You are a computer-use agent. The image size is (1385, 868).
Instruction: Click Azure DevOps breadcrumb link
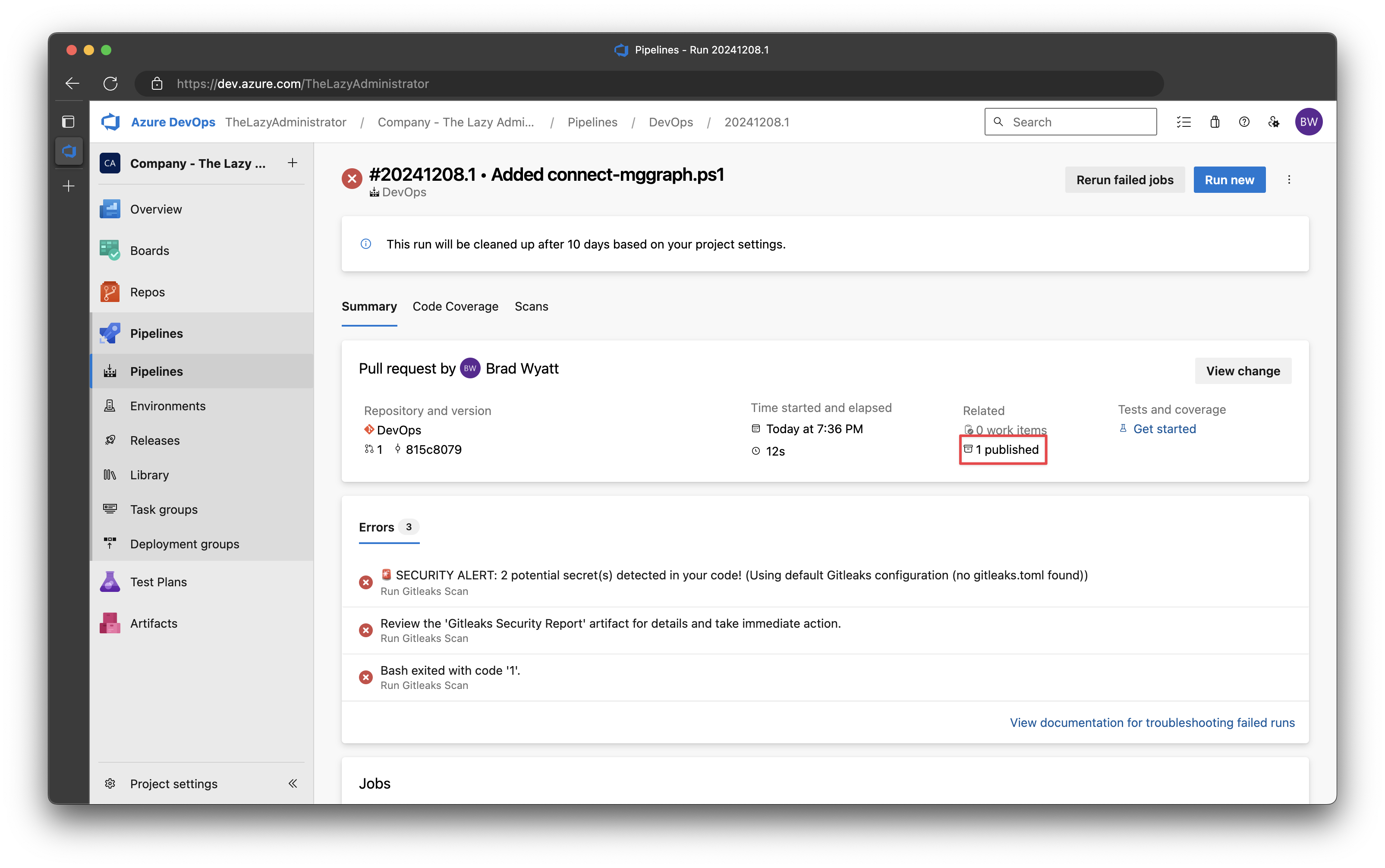click(173, 122)
